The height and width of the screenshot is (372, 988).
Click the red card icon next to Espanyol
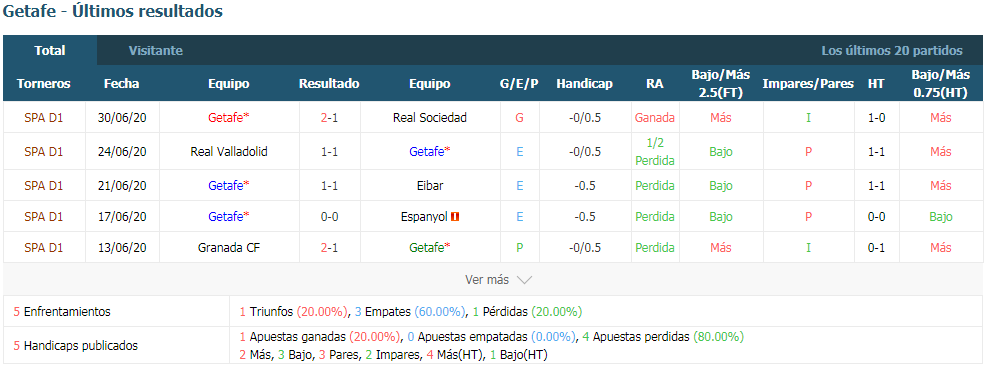(456, 217)
